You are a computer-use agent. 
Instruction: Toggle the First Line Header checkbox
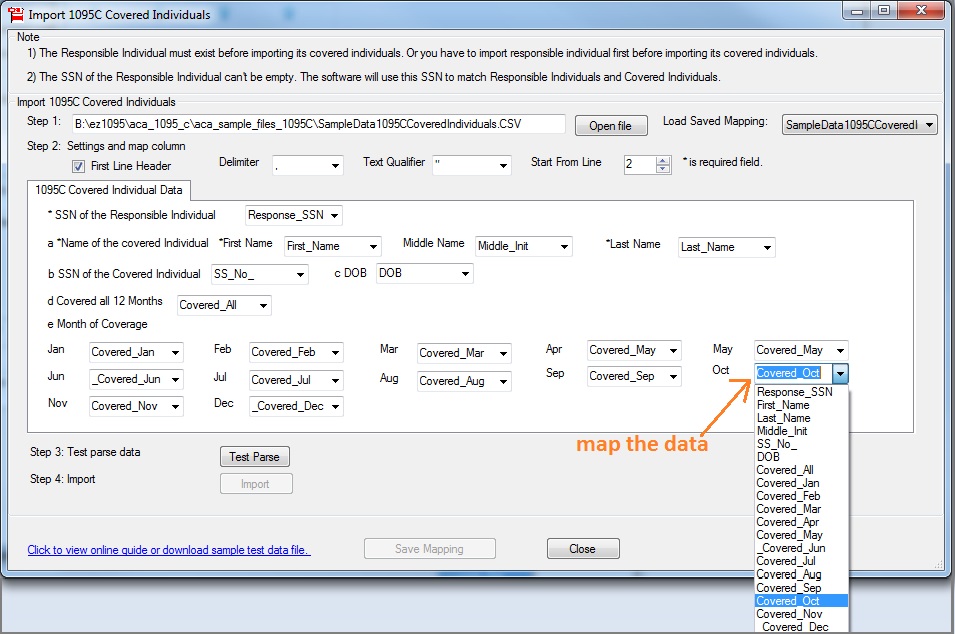coord(79,167)
